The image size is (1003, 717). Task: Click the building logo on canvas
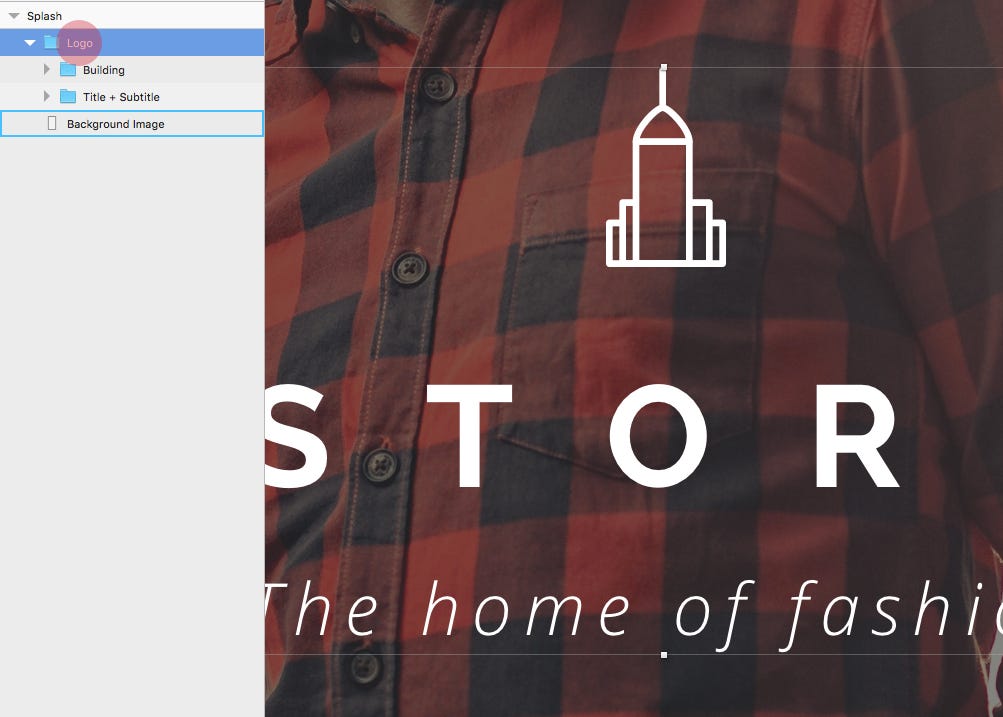(x=665, y=168)
